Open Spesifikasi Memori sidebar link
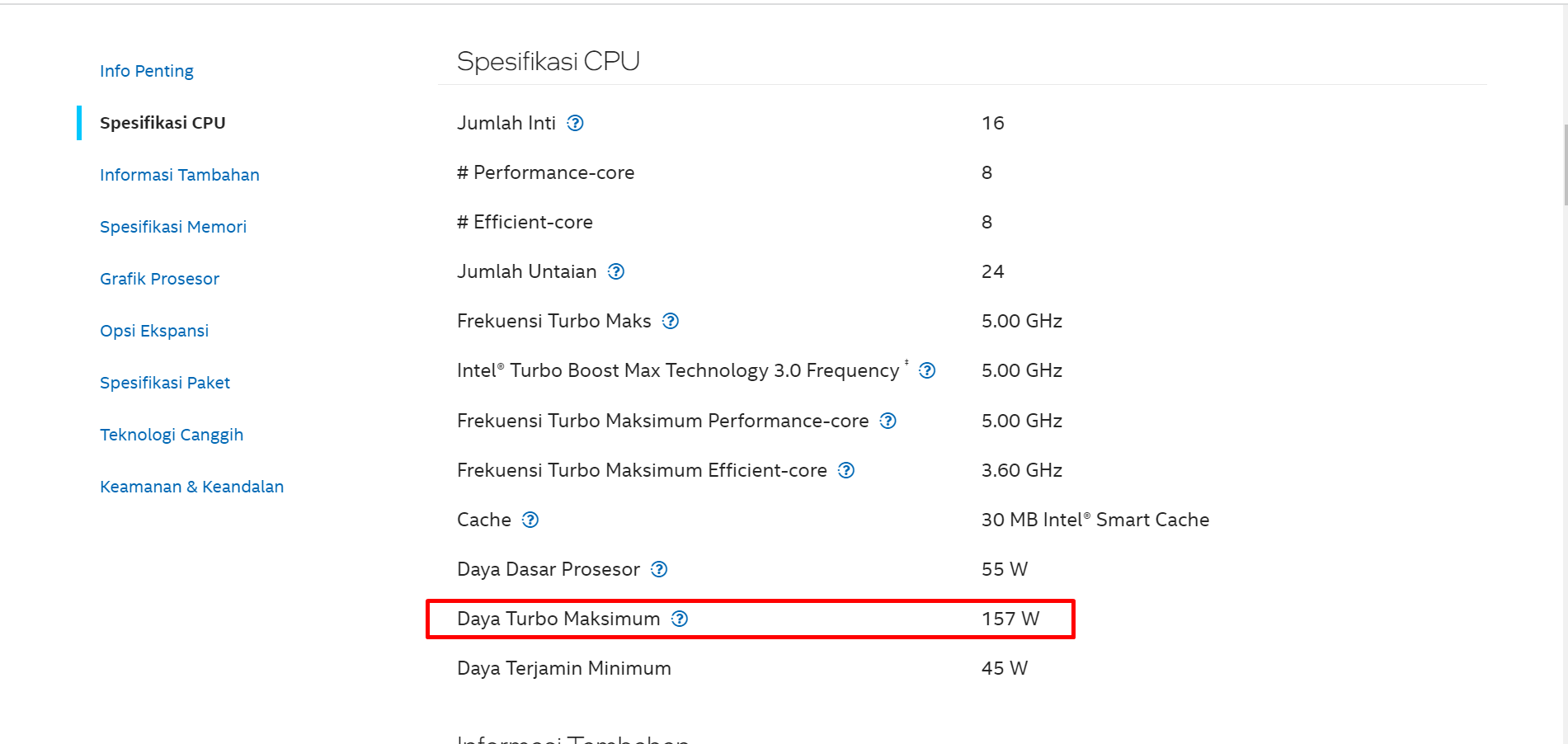Image resolution: width=1568 pixels, height=744 pixels. point(173,227)
